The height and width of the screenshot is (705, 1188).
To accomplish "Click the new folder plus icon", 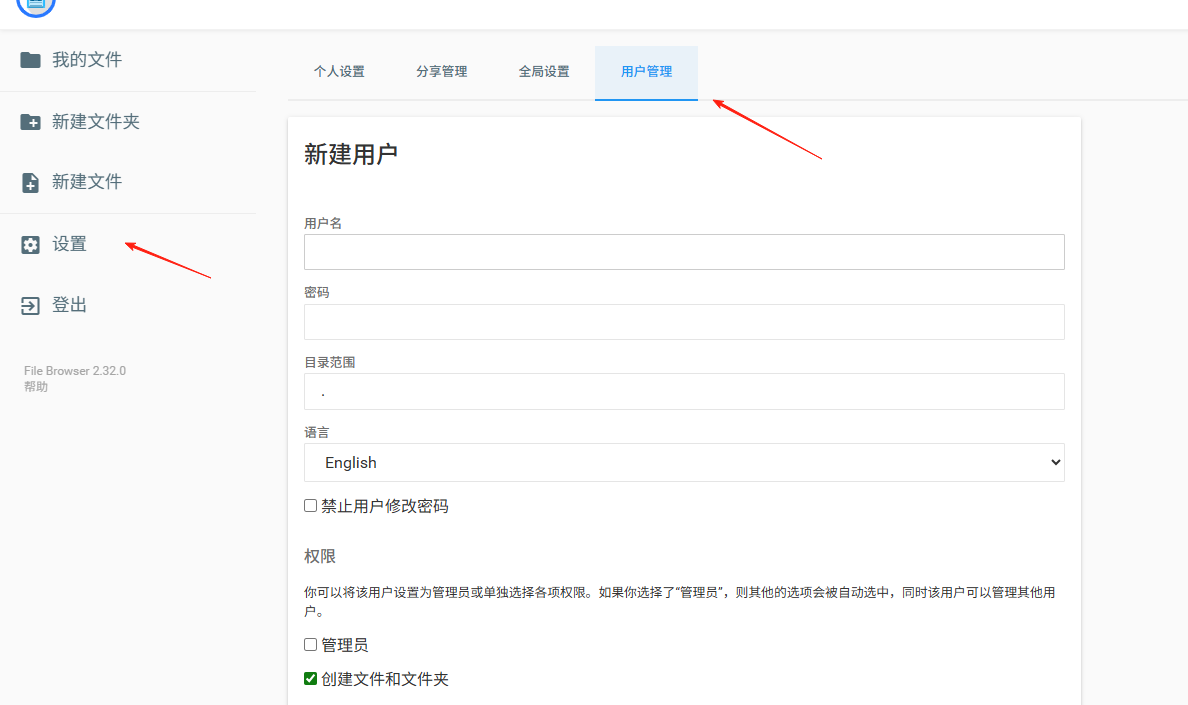I will (30, 121).
